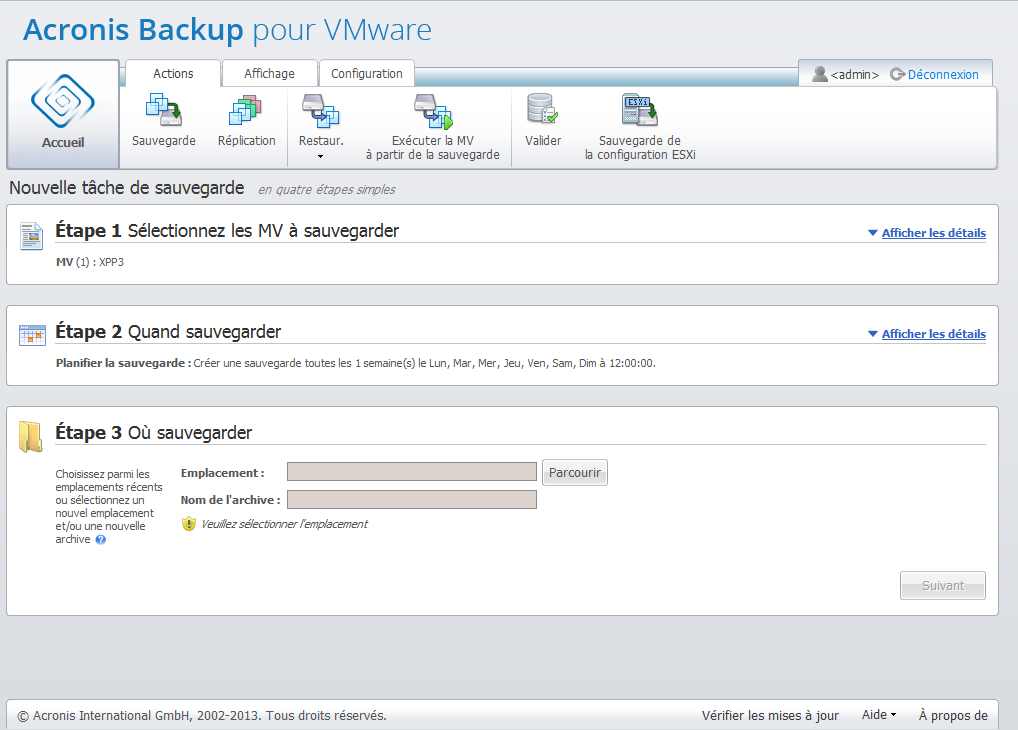The image size is (1018, 730).
Task: Click the Étape 3 folder icon
Action: tap(31, 436)
